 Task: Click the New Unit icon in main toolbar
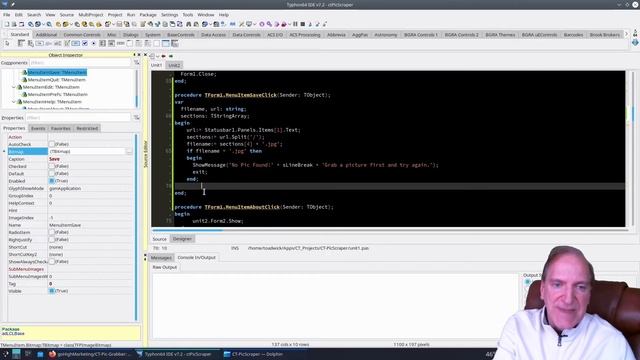tap(7, 24)
